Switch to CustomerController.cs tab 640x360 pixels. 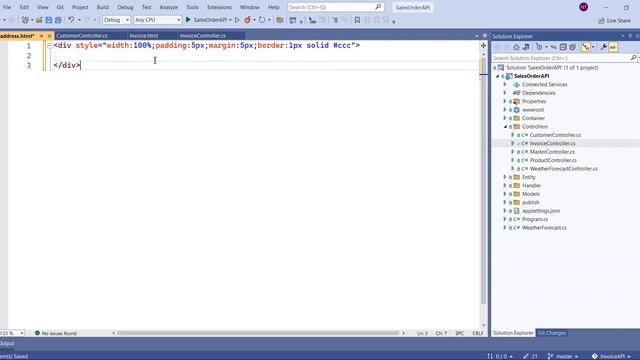pyautogui.click(x=82, y=36)
